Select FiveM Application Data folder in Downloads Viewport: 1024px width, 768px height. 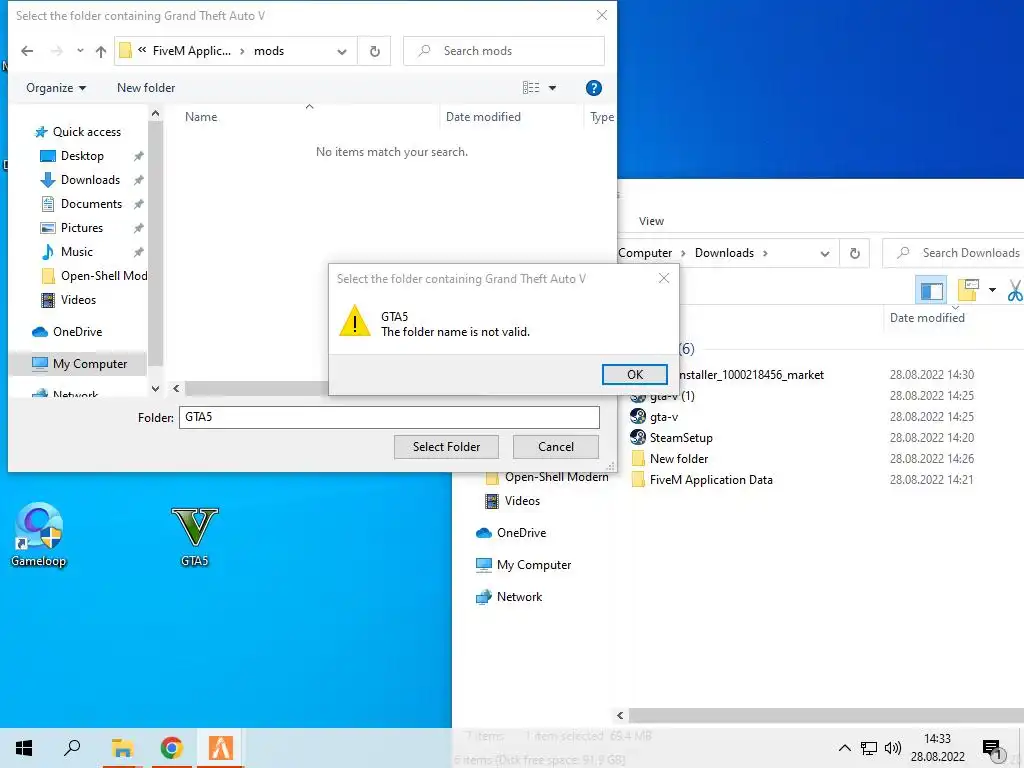coord(711,480)
